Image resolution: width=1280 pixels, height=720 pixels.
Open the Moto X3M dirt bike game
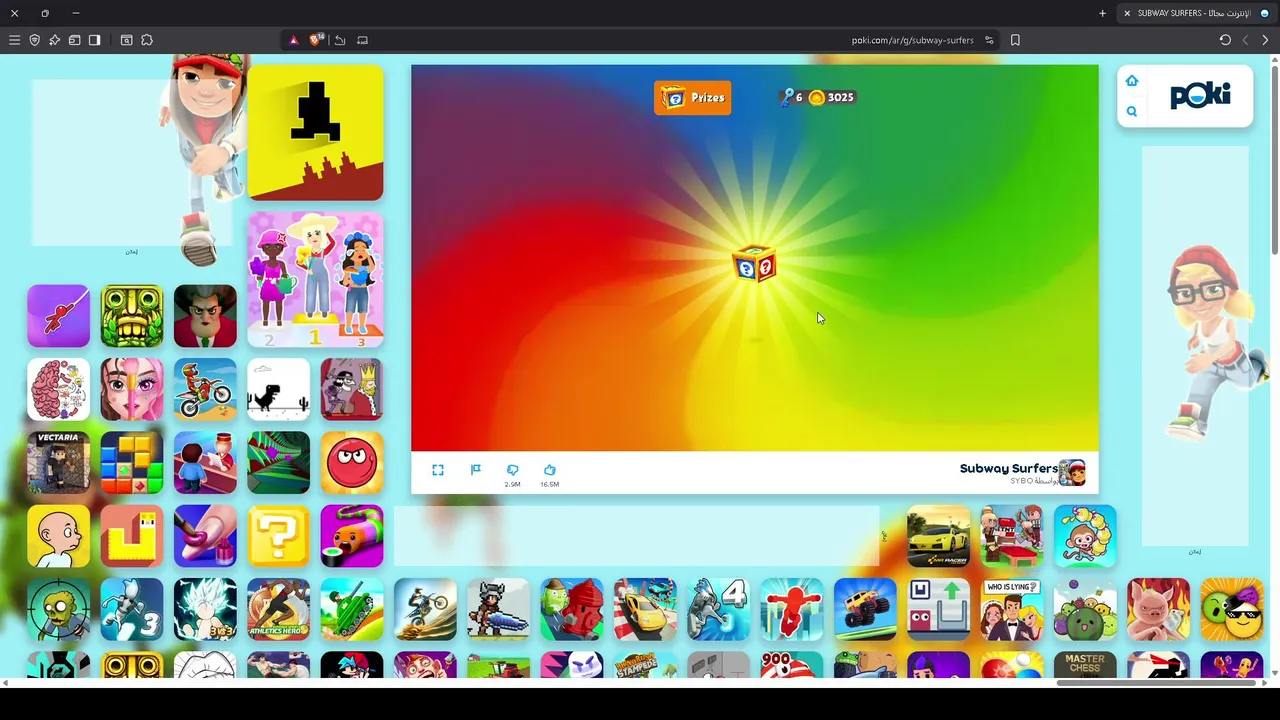coord(205,389)
